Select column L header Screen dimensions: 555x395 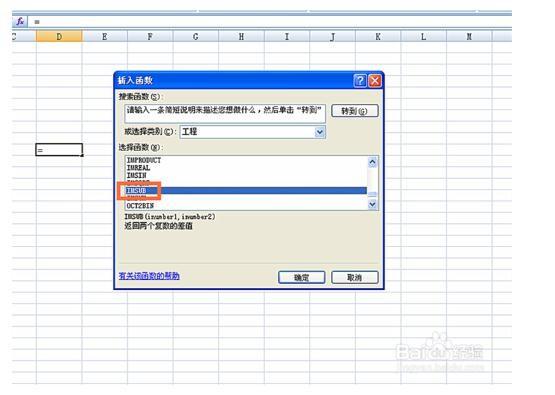[x=423, y=36]
